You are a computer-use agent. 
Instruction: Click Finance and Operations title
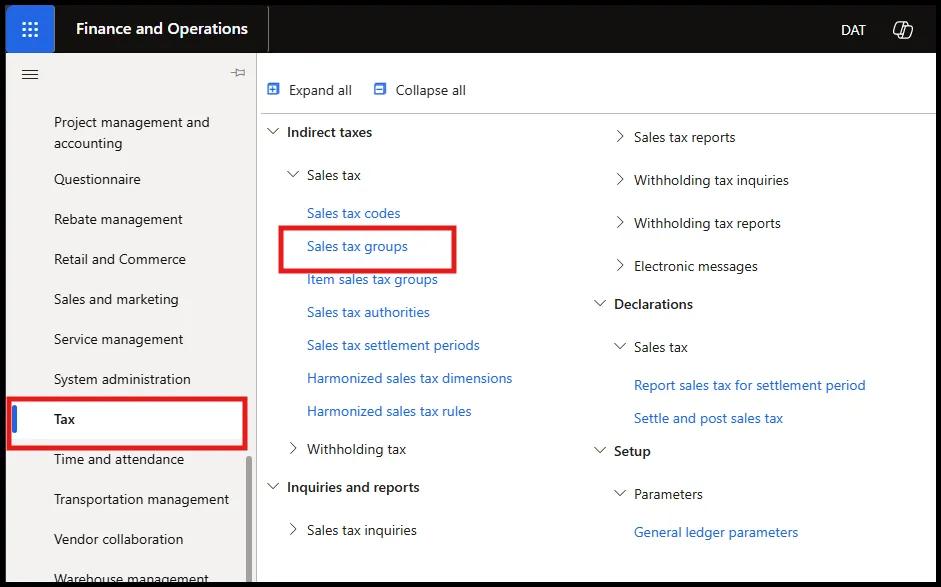coord(161,29)
